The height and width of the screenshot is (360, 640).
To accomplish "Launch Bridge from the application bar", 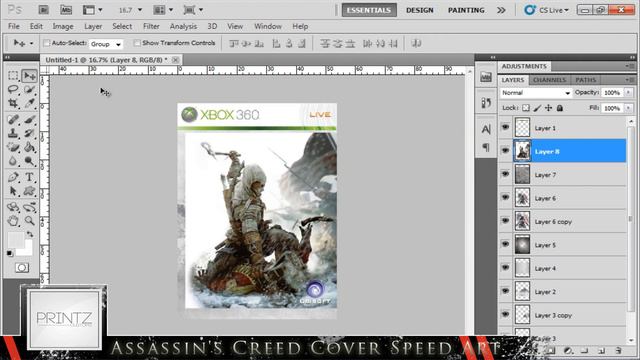I will click(x=44, y=10).
